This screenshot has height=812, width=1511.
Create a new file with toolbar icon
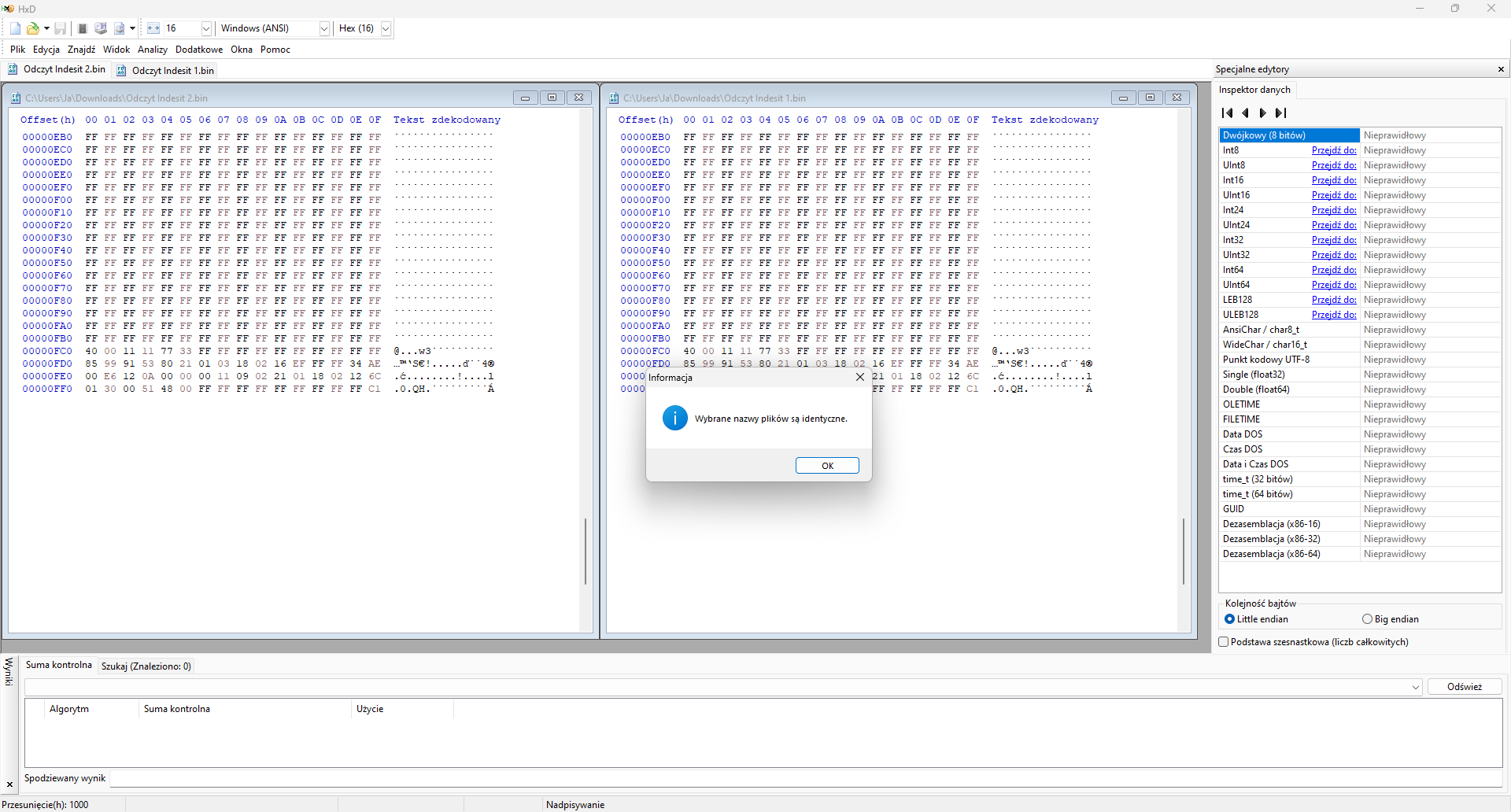[x=16, y=28]
